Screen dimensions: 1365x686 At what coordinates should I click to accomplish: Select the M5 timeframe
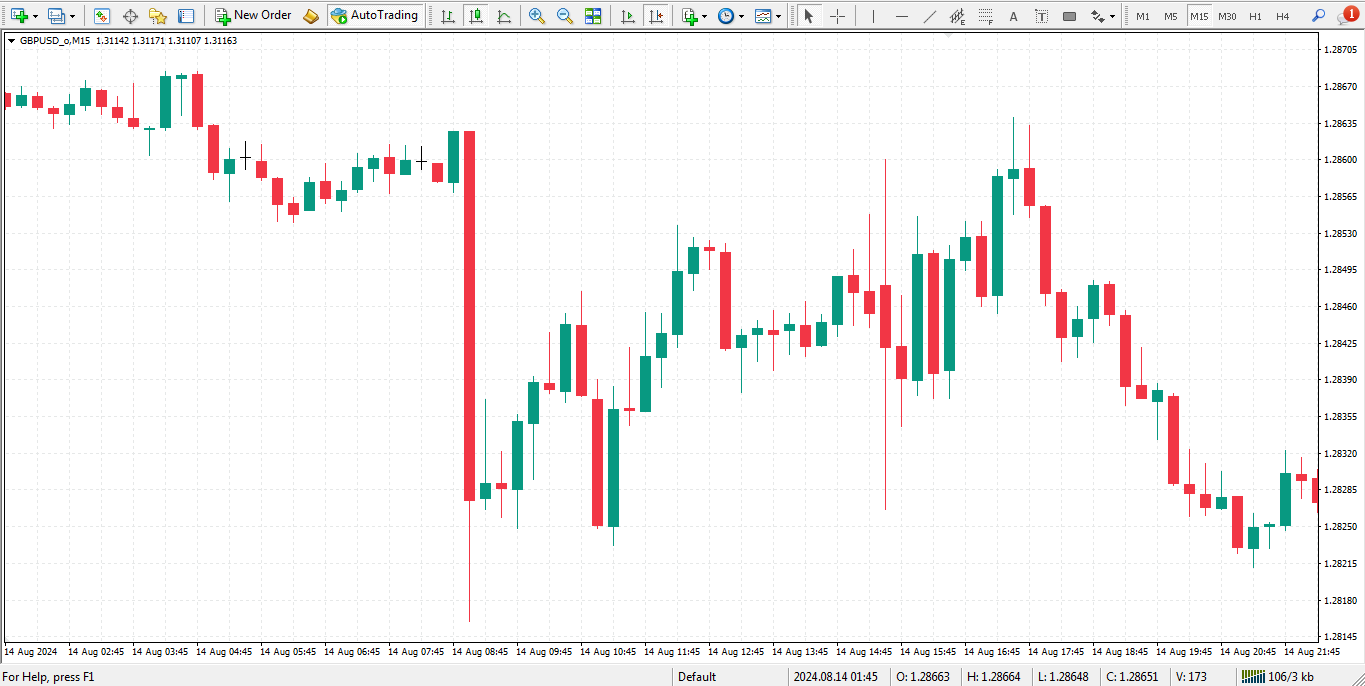[x=1170, y=16]
